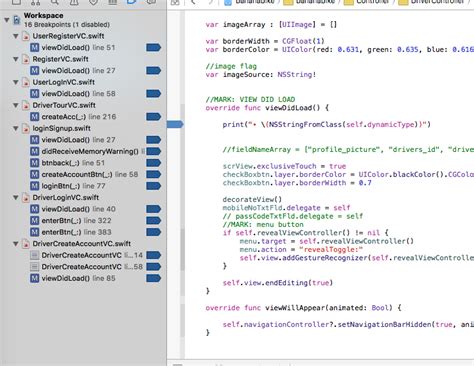
Task: Collapse the DriverTourVC.swift group triangle
Action: [16, 105]
